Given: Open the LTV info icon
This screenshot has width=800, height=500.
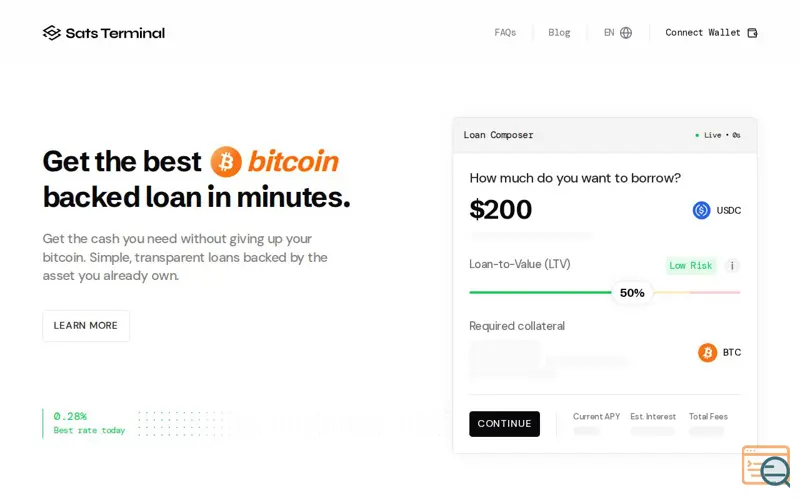Looking at the screenshot, I should pyautogui.click(x=732, y=266).
